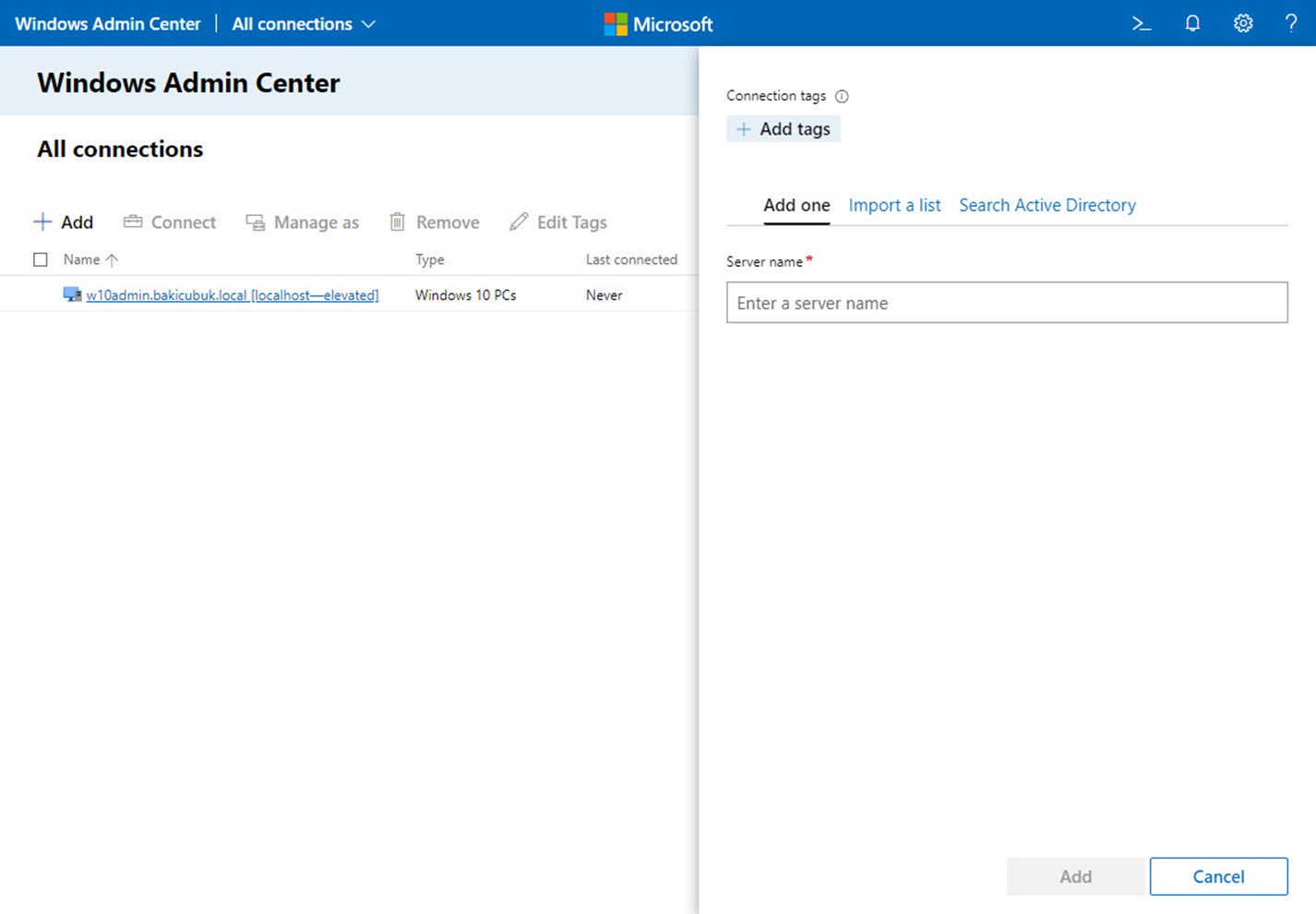Click Windows Admin Center in the top bar
Screen dimensions: 1316x914
108,24
